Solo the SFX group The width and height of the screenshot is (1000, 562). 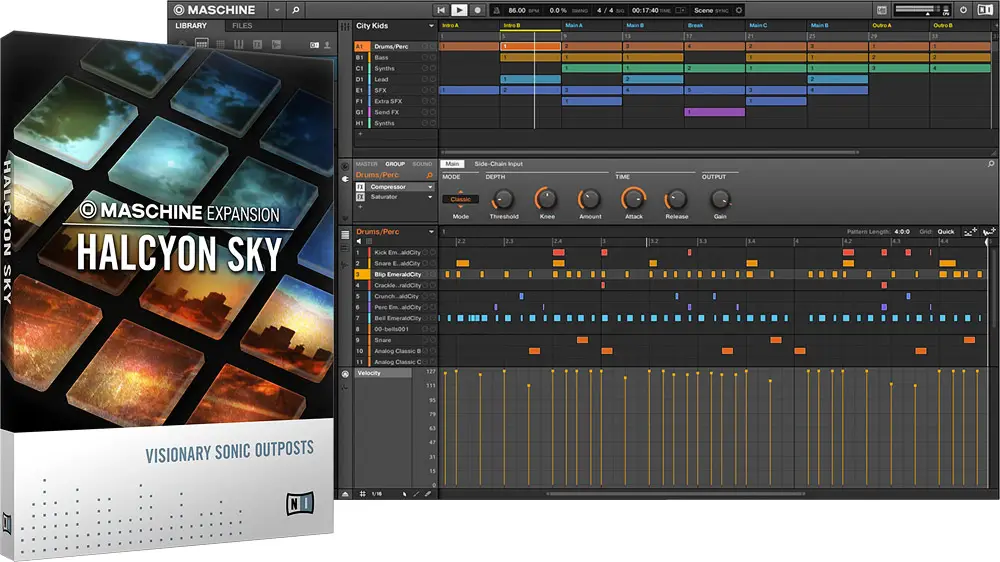432,91
